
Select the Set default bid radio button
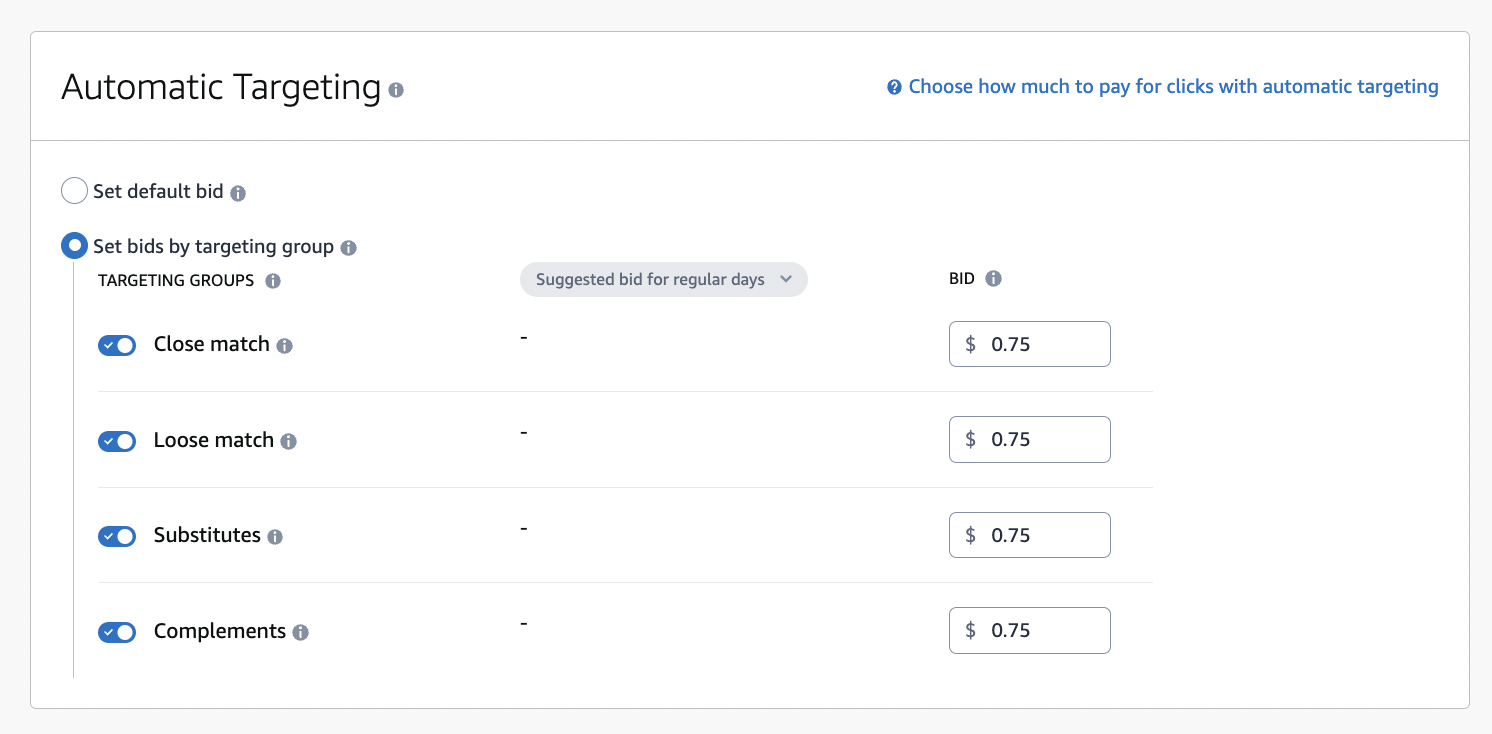[74, 191]
